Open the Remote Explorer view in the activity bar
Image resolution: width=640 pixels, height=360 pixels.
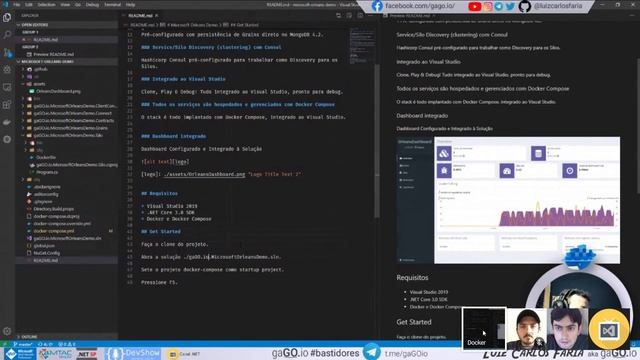click(x=7, y=87)
